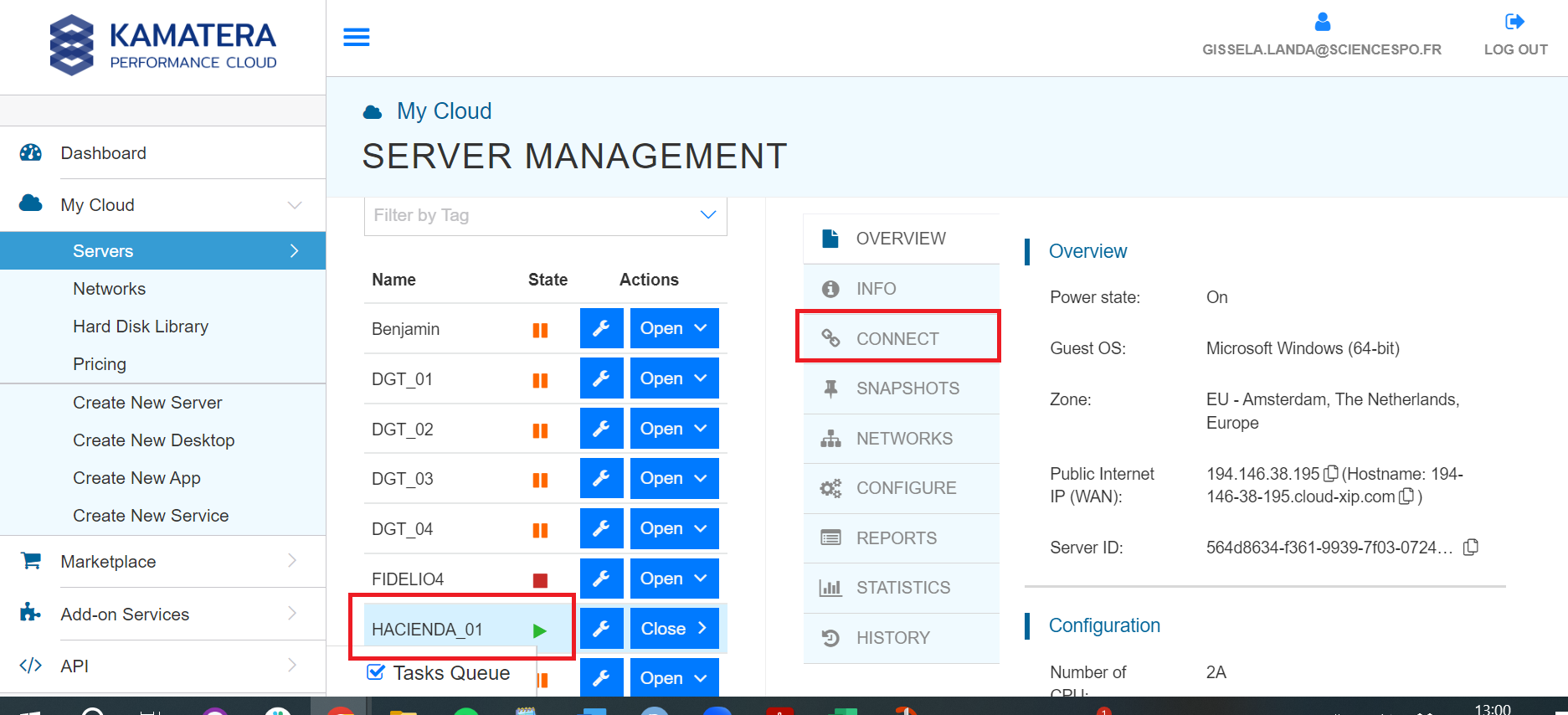Open the Filter by Tag dropdown

(x=546, y=215)
